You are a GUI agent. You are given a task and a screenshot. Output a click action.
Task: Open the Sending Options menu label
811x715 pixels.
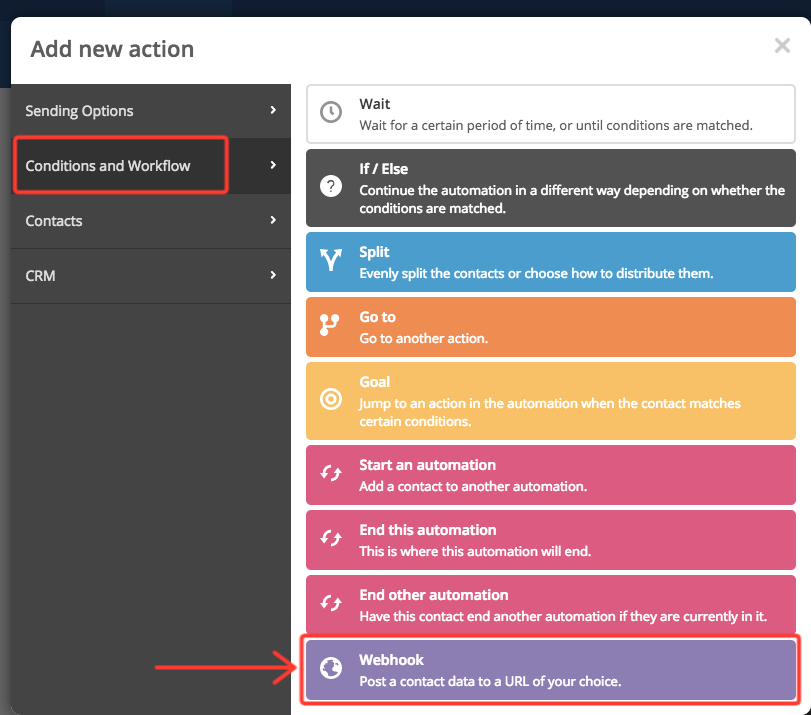(79, 111)
